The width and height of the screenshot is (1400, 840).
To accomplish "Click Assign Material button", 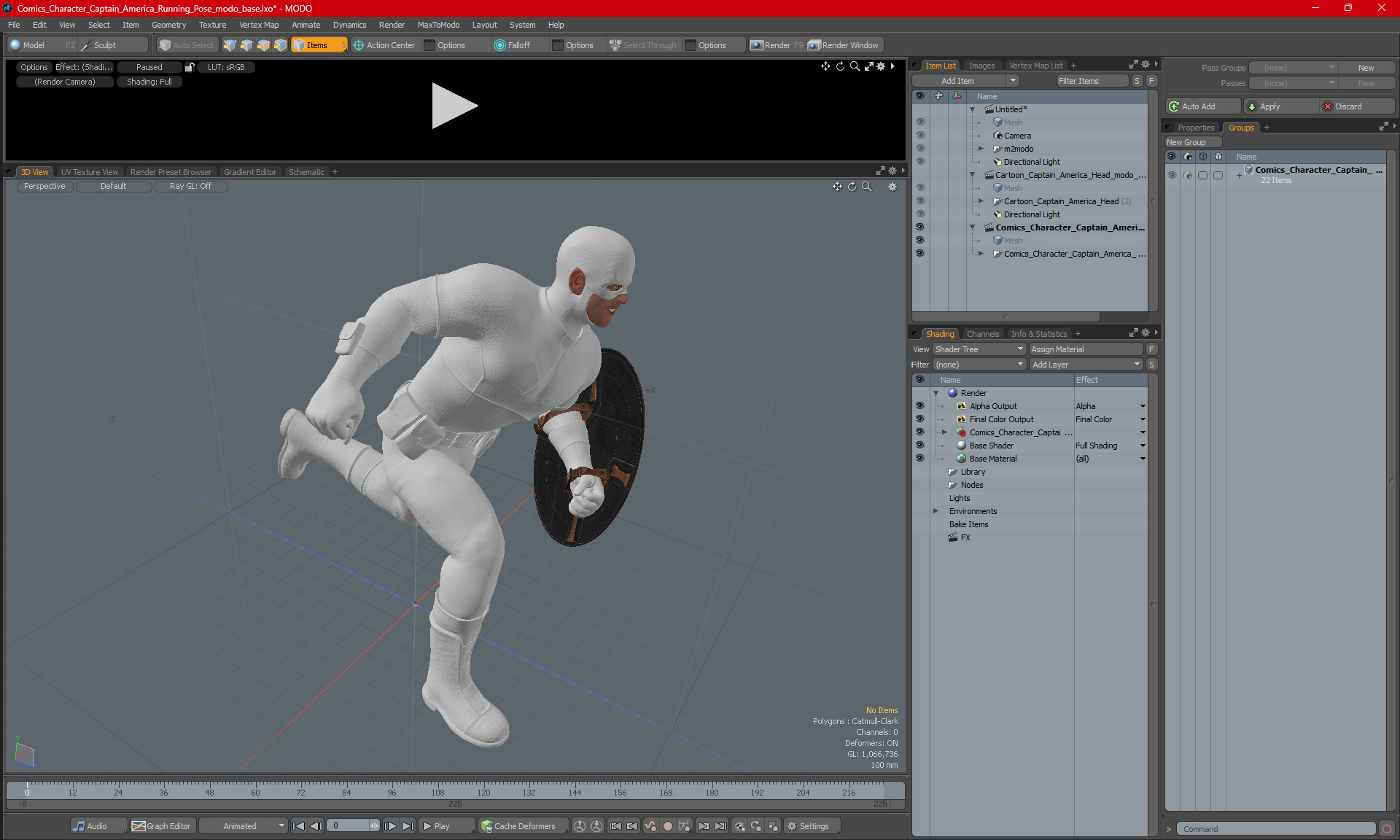I will (1086, 349).
